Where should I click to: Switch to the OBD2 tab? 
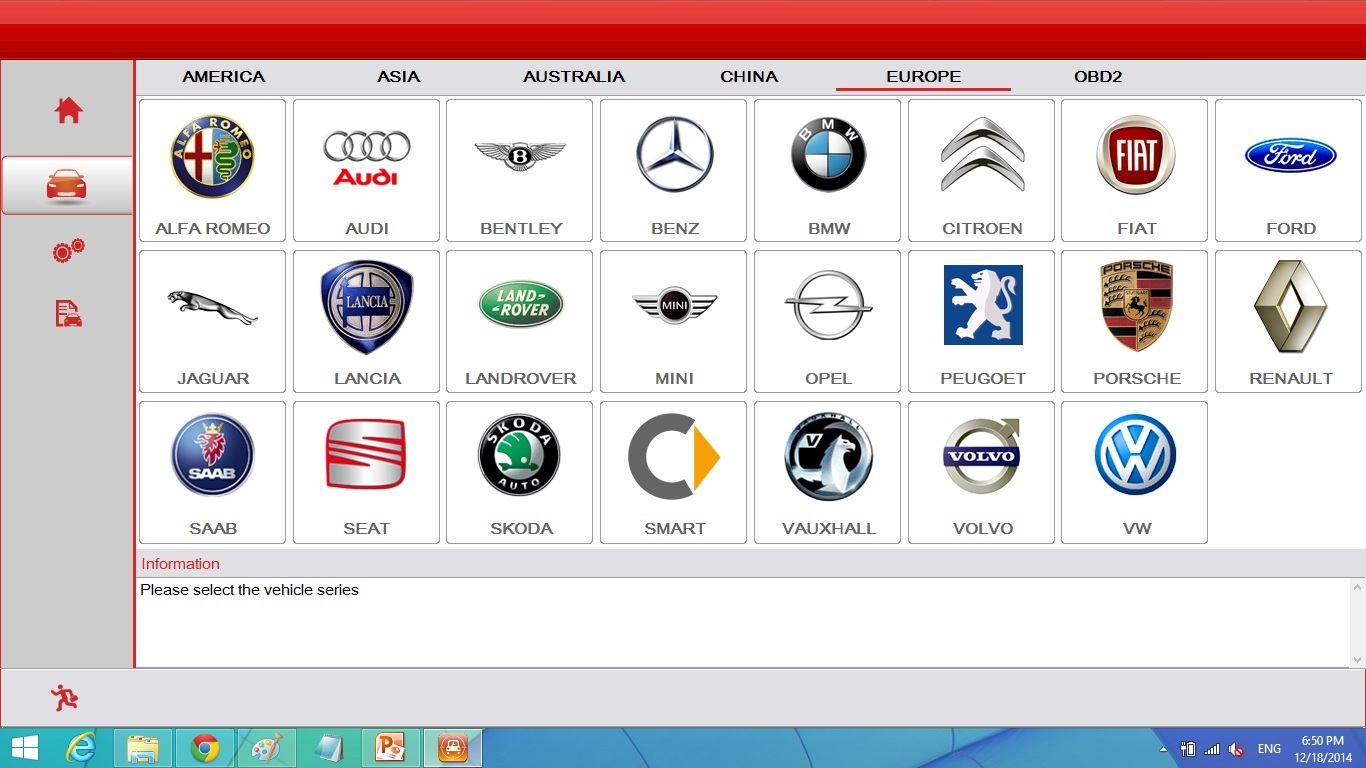[1098, 76]
